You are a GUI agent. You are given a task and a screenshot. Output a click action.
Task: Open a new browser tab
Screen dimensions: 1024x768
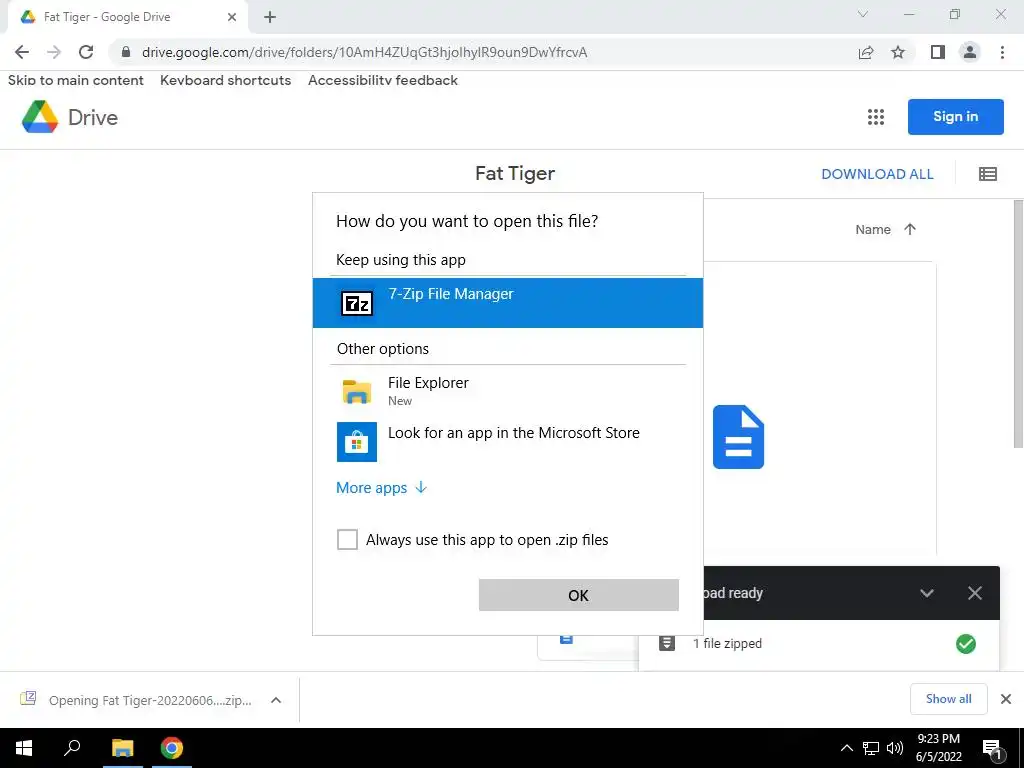270,17
